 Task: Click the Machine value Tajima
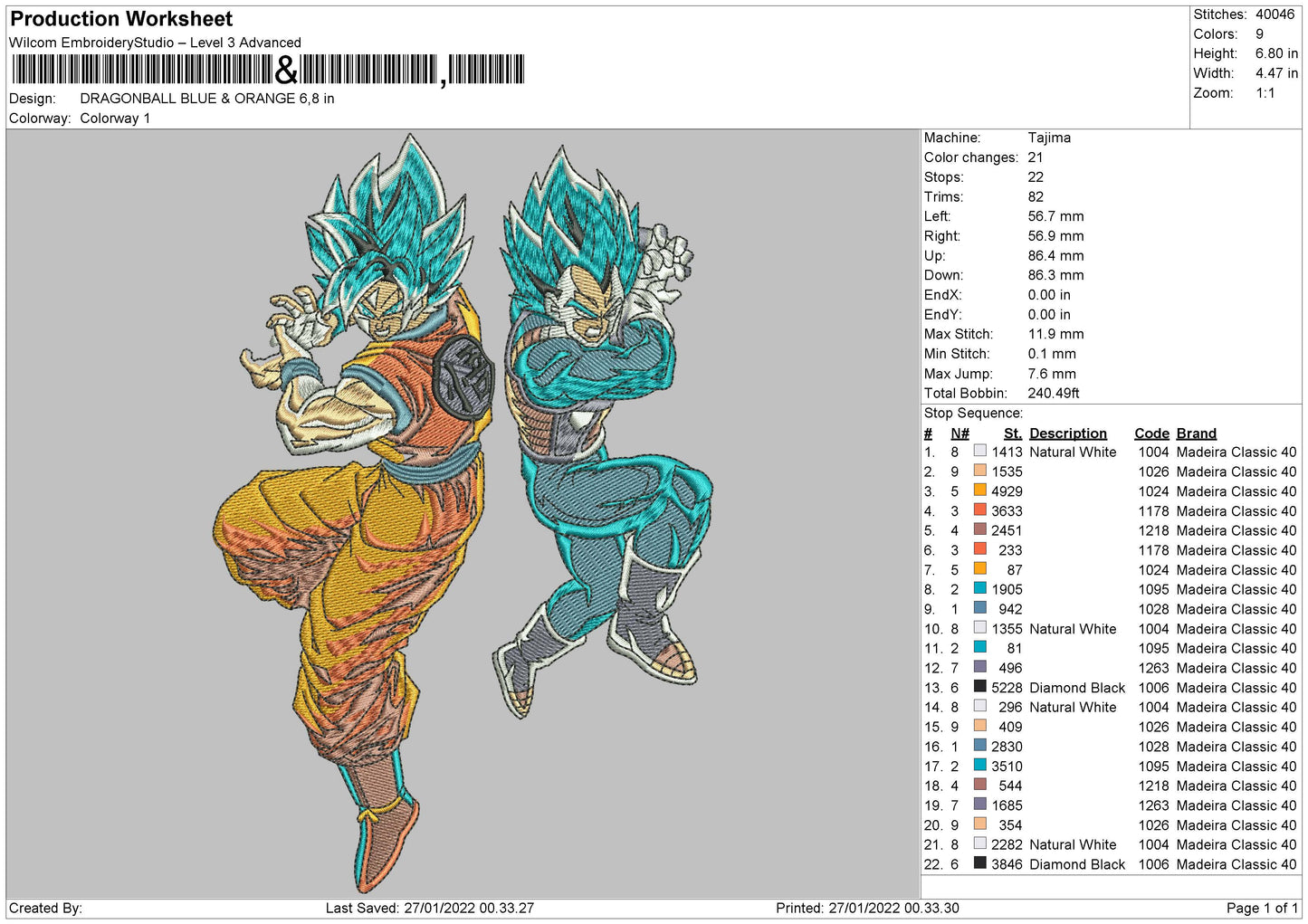1049,138
